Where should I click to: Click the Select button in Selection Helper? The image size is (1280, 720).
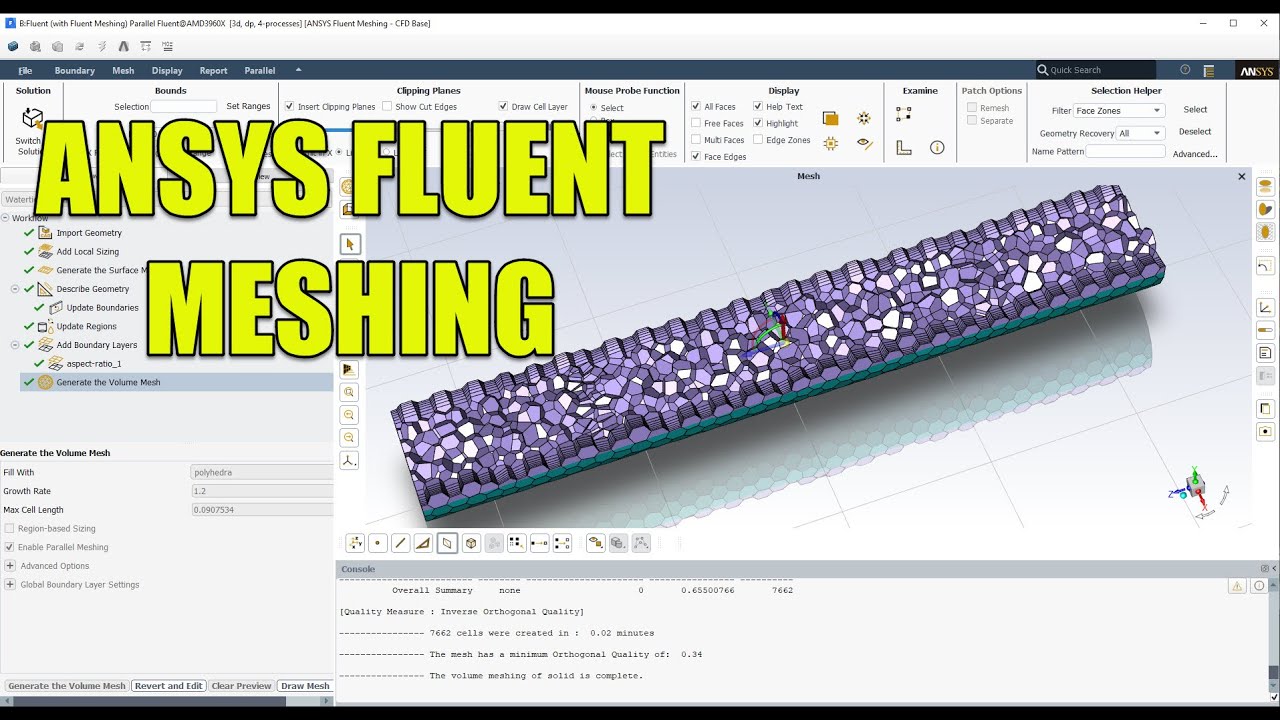1195,110
